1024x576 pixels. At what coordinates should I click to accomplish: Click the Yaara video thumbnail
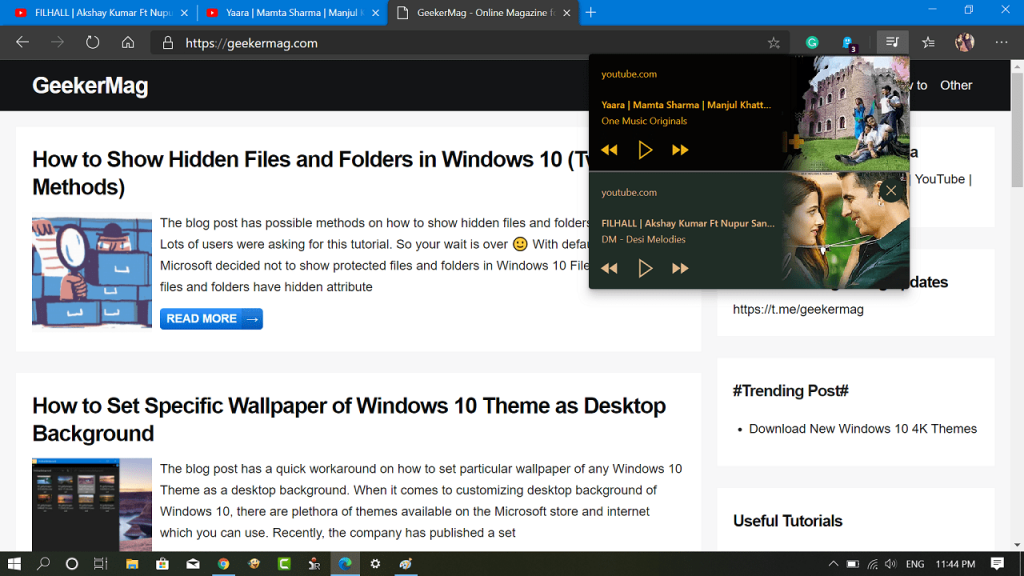click(x=847, y=113)
